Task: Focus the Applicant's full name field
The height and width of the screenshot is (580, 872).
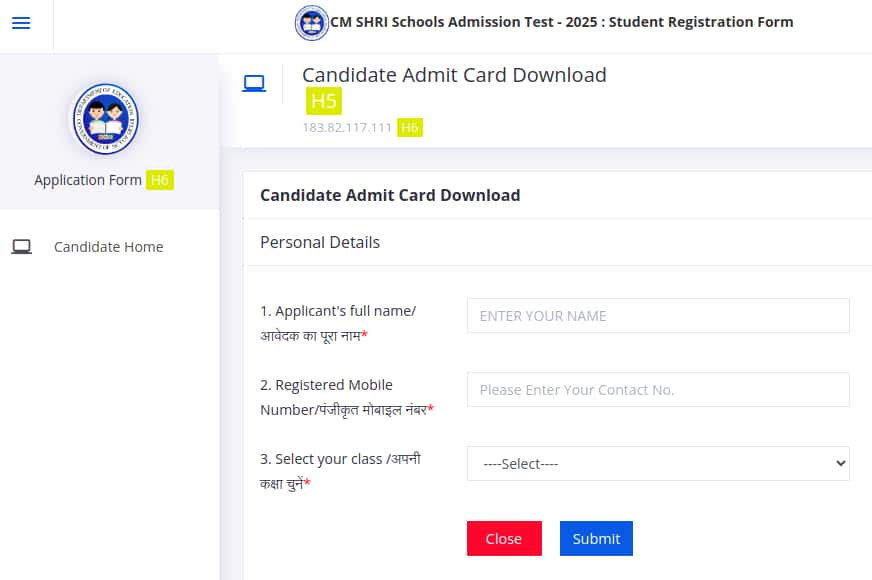Action: tap(657, 316)
